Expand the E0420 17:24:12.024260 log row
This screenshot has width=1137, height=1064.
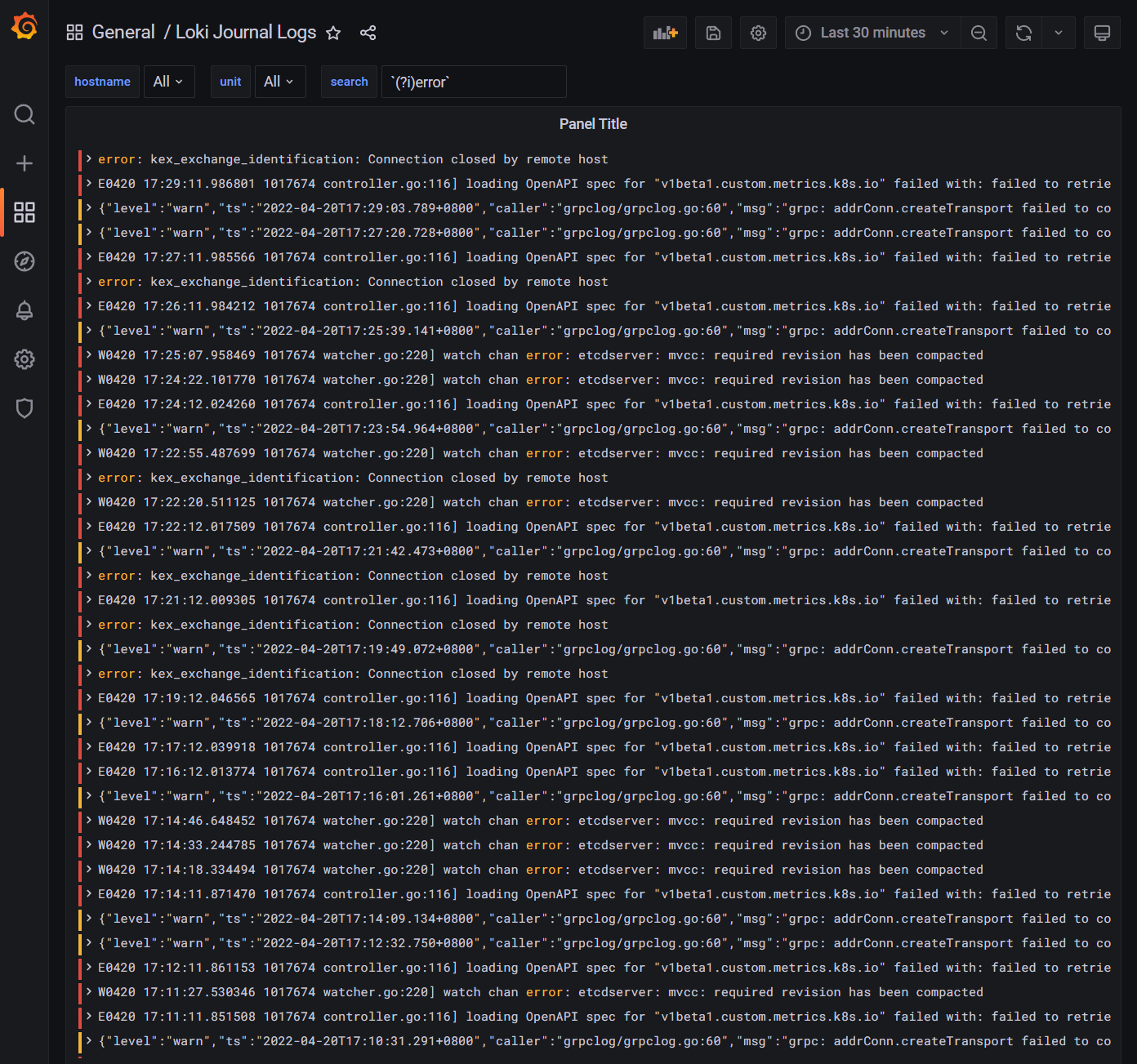point(89,403)
